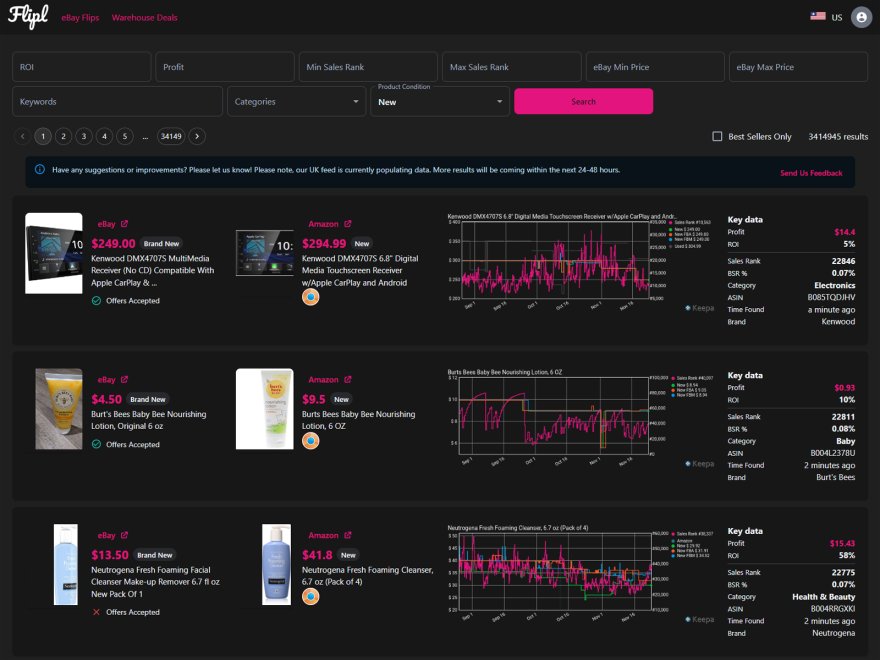Image resolution: width=880 pixels, height=660 pixels.
Task: Open external link icon beside Kenwood eBay listing
Action: click(x=125, y=224)
